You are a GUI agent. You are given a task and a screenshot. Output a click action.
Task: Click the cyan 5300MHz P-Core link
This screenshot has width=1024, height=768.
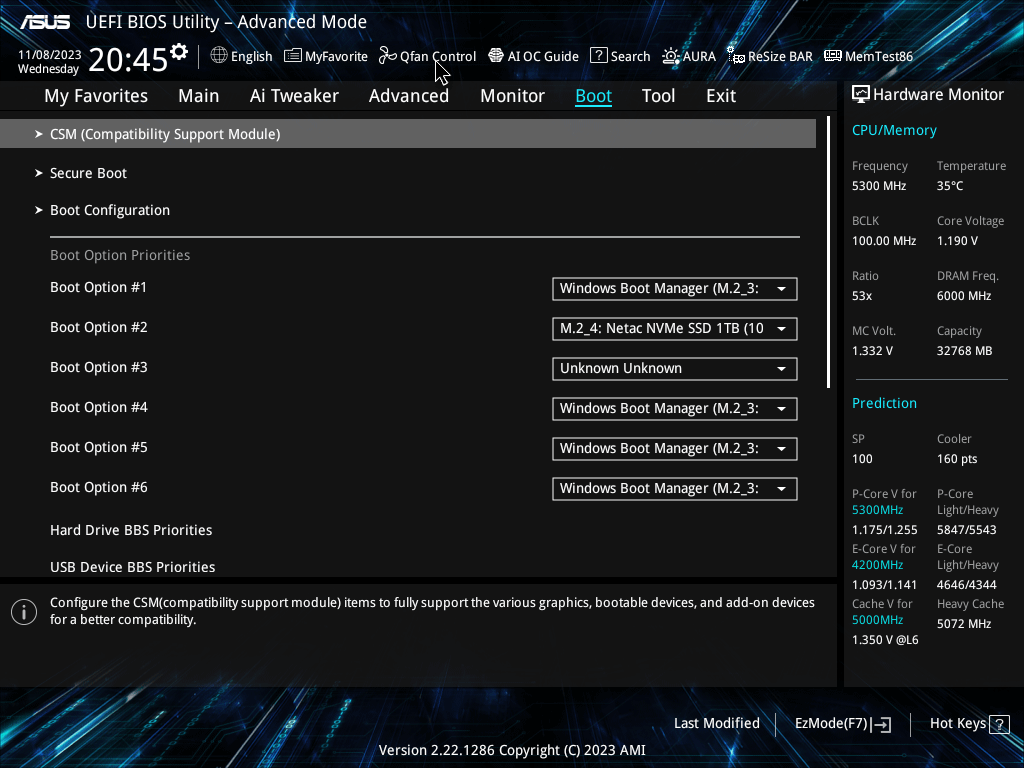tap(877, 510)
